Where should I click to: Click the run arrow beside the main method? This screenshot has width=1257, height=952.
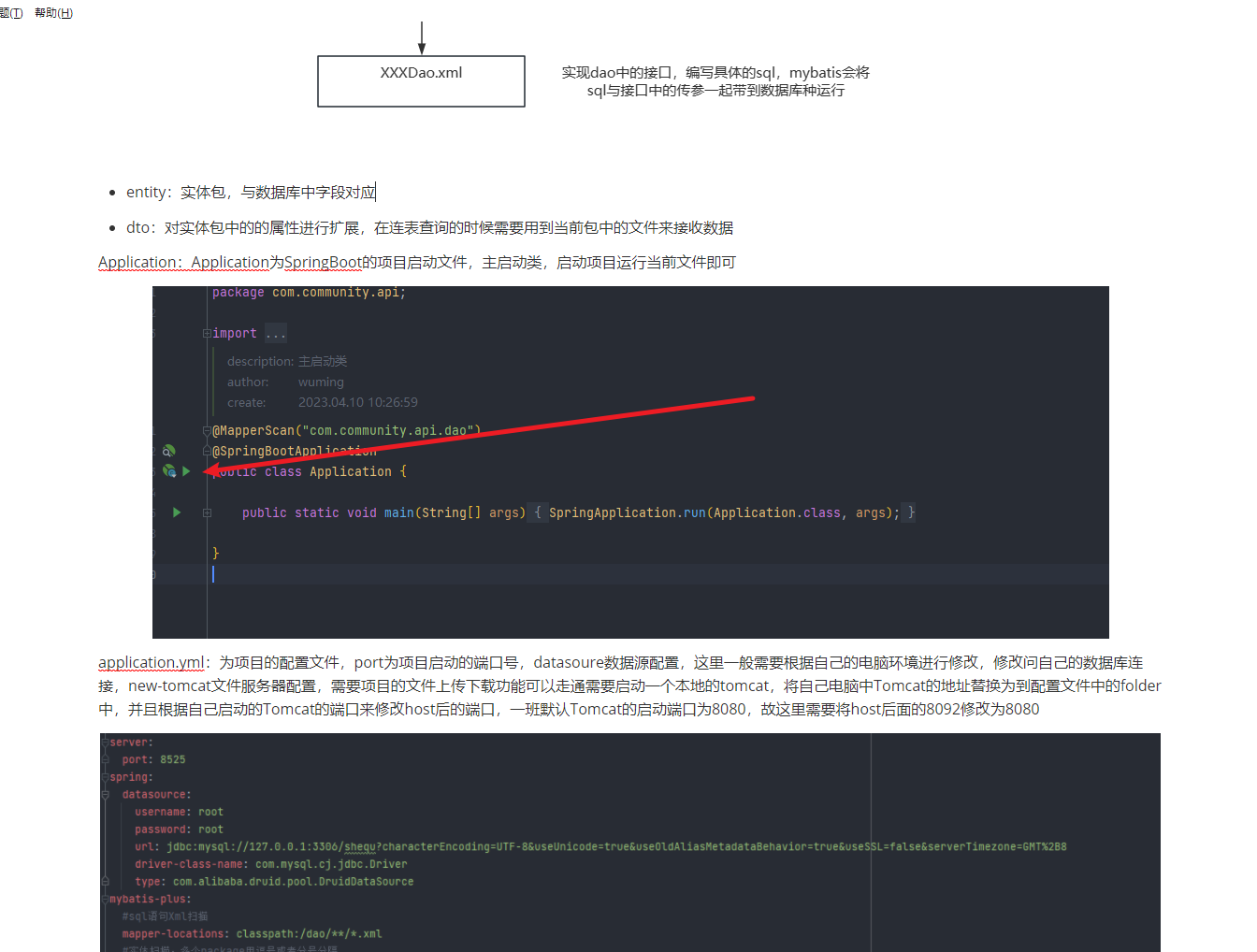[177, 512]
